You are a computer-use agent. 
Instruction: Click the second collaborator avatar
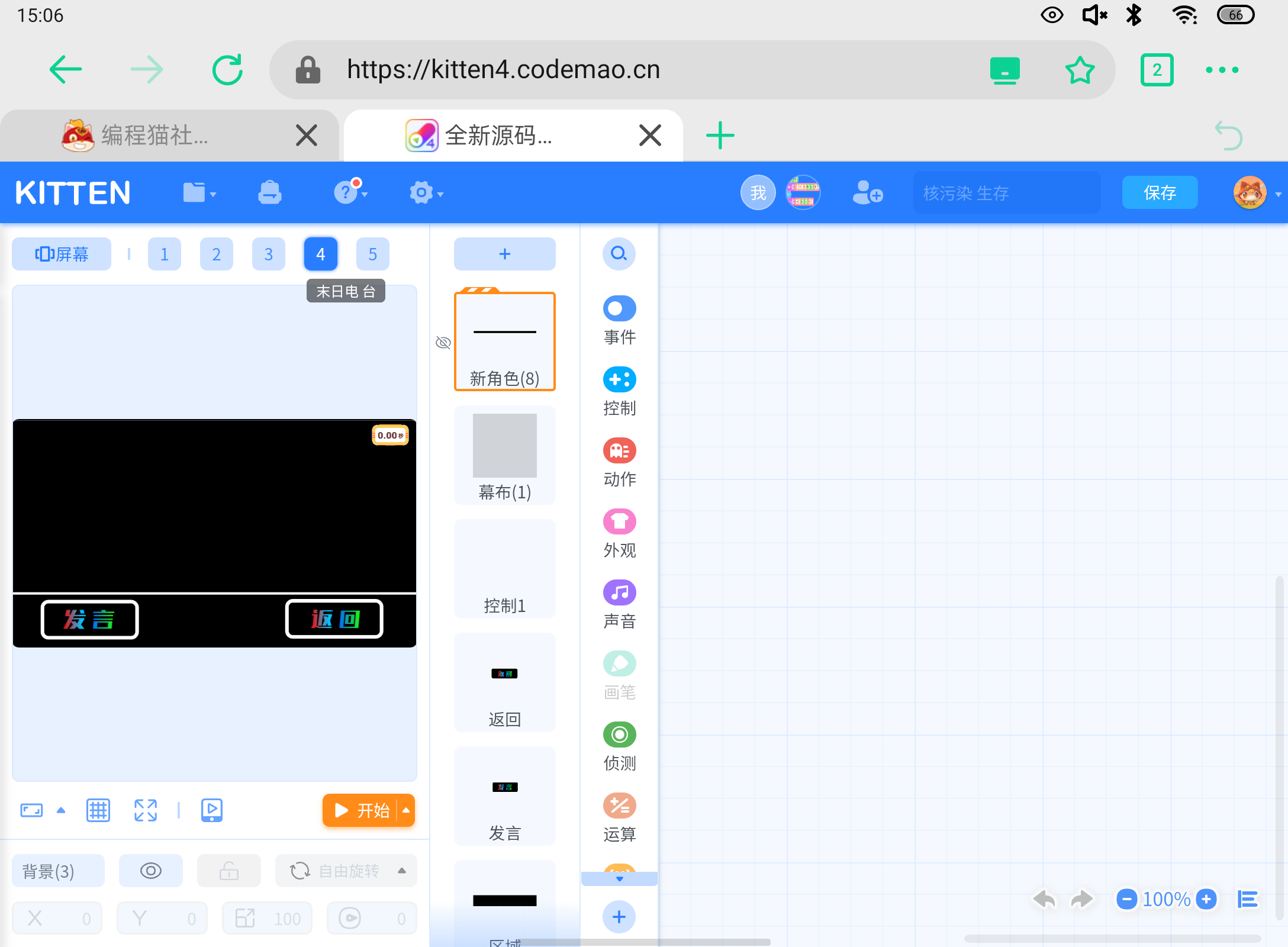coord(803,193)
